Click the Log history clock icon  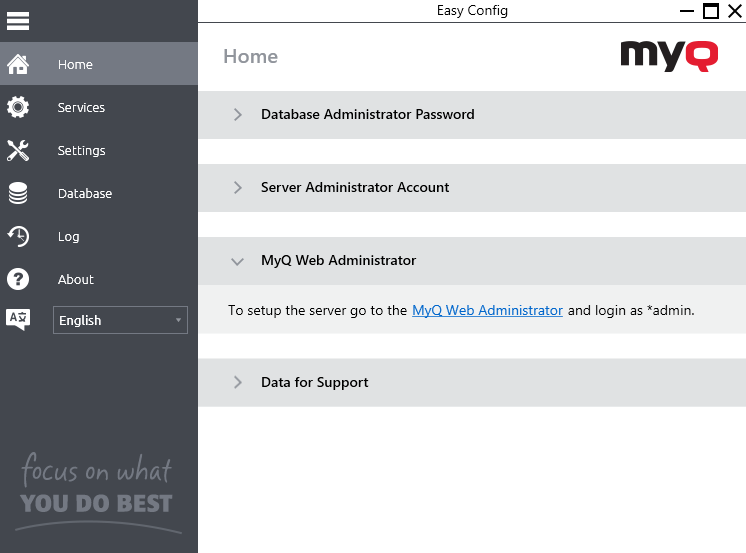18,237
